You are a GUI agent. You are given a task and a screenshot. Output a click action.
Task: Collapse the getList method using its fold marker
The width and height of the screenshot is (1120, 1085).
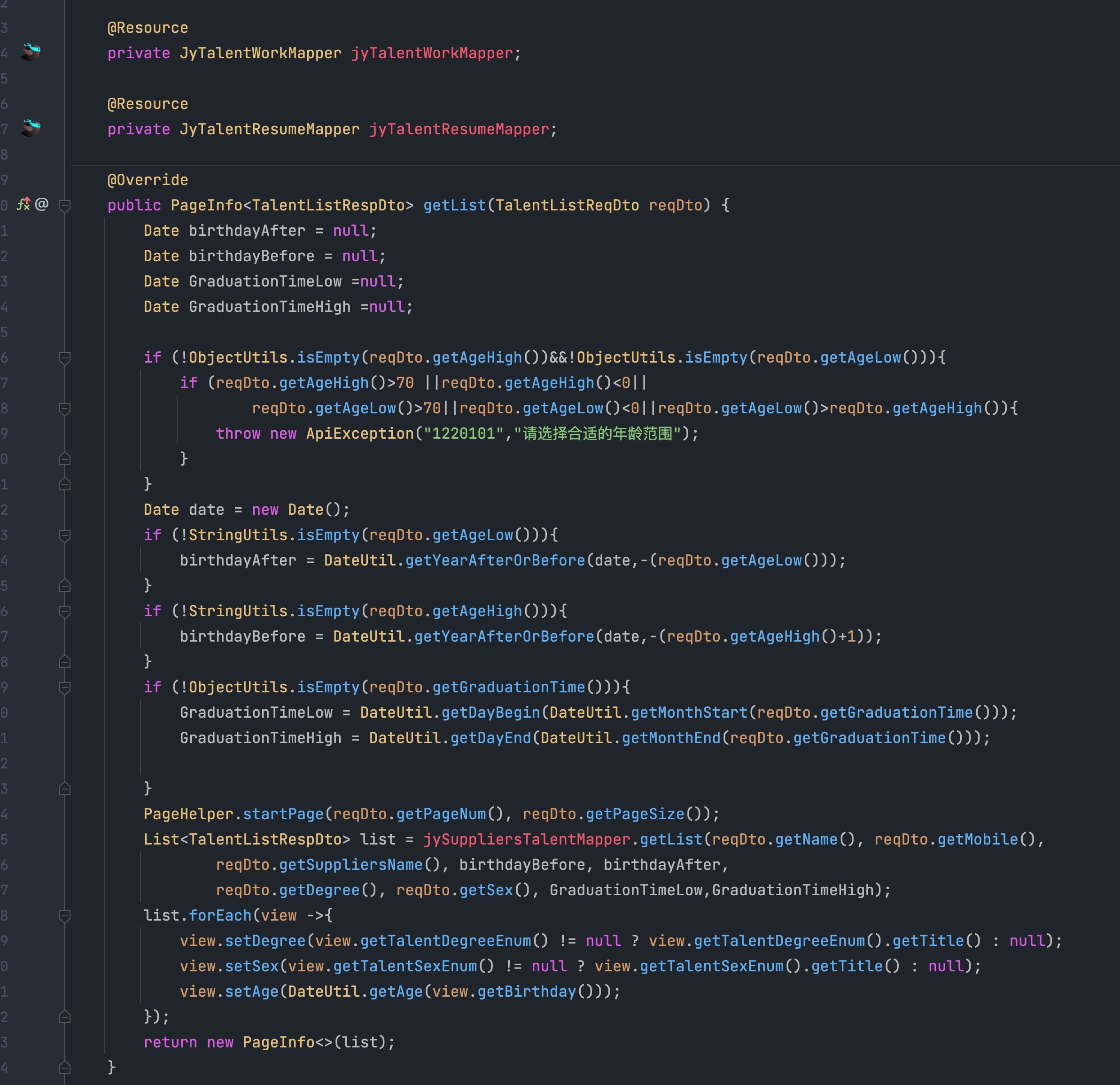point(65,205)
